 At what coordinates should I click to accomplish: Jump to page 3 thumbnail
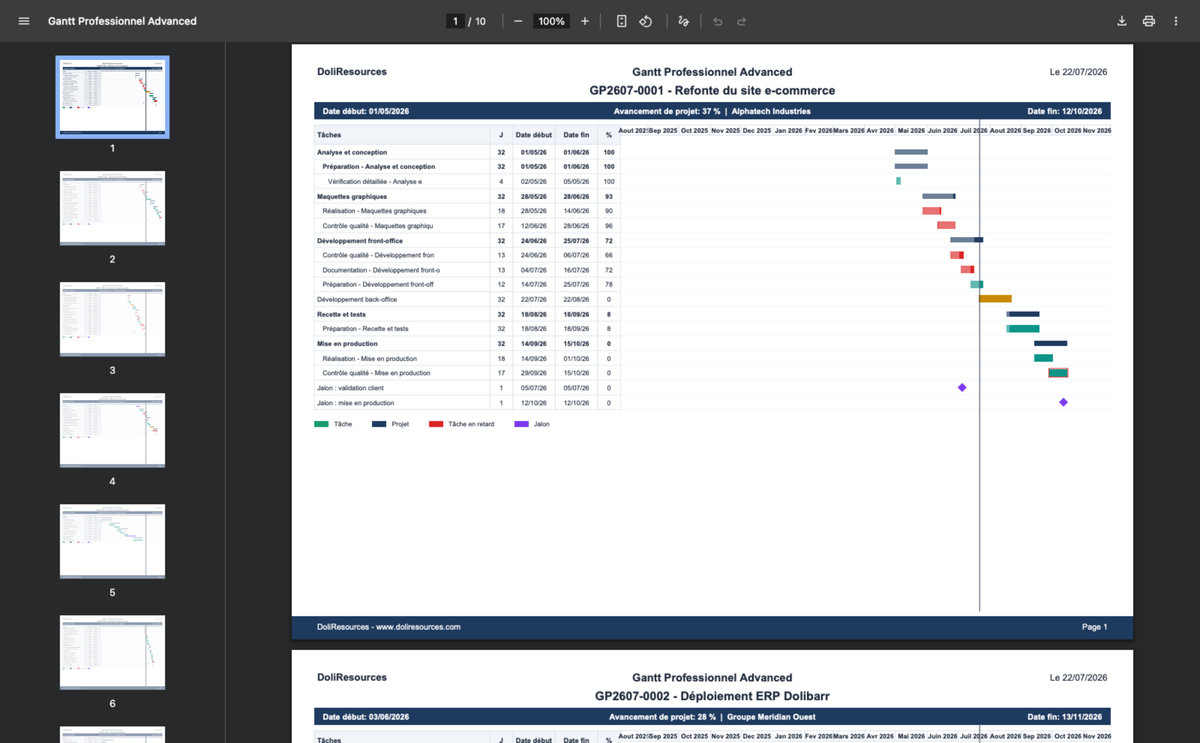point(112,319)
